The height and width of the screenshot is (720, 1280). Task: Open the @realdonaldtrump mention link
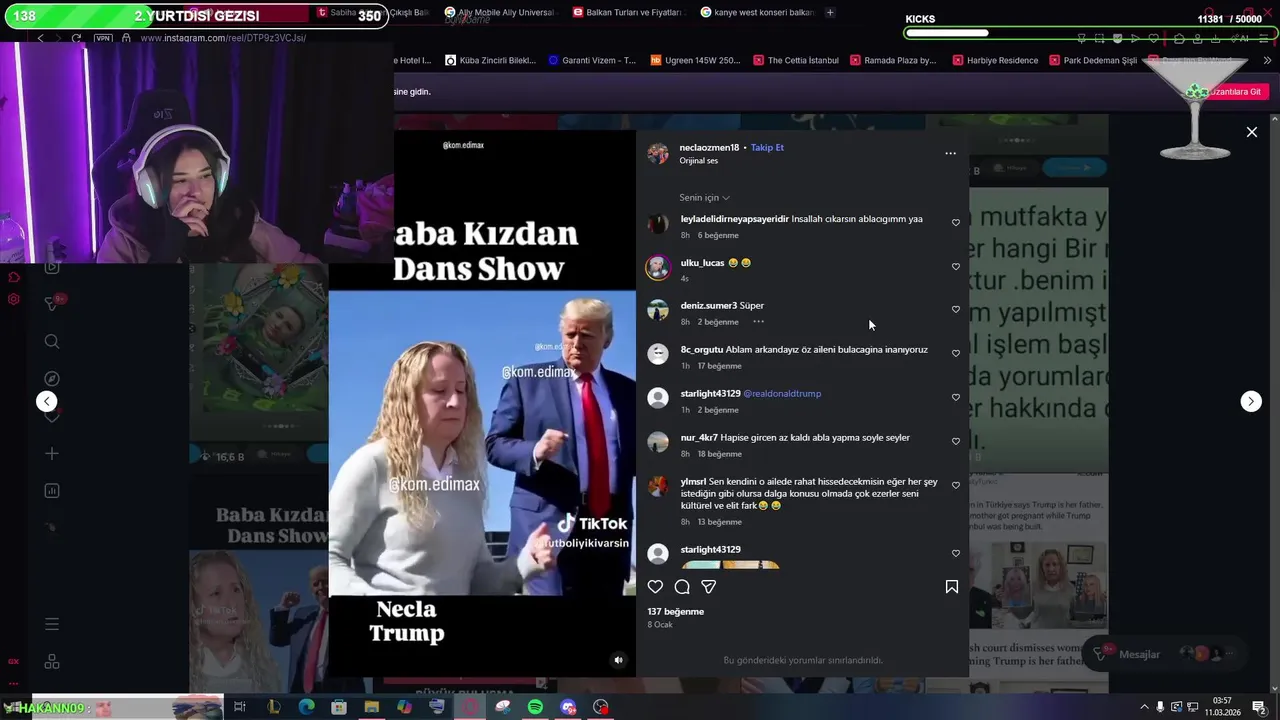pos(782,394)
